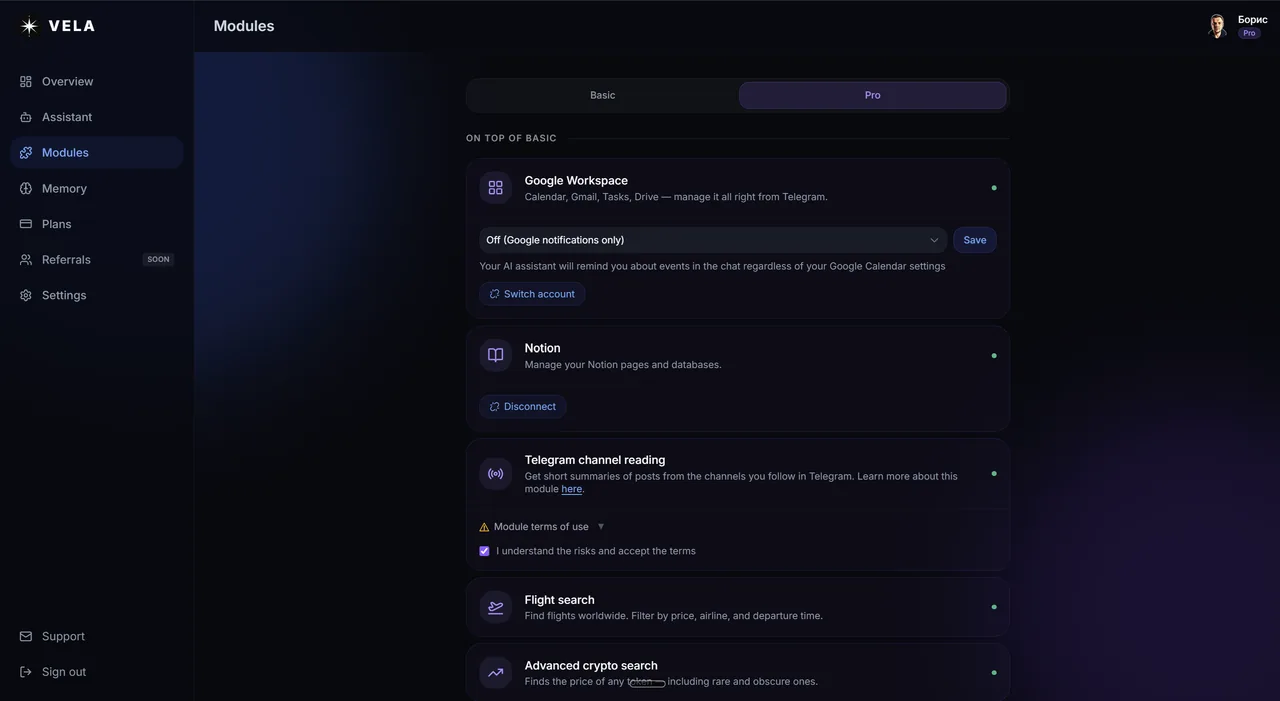Select Referrals in the sidebar
The image size is (1280, 701).
[96, 260]
